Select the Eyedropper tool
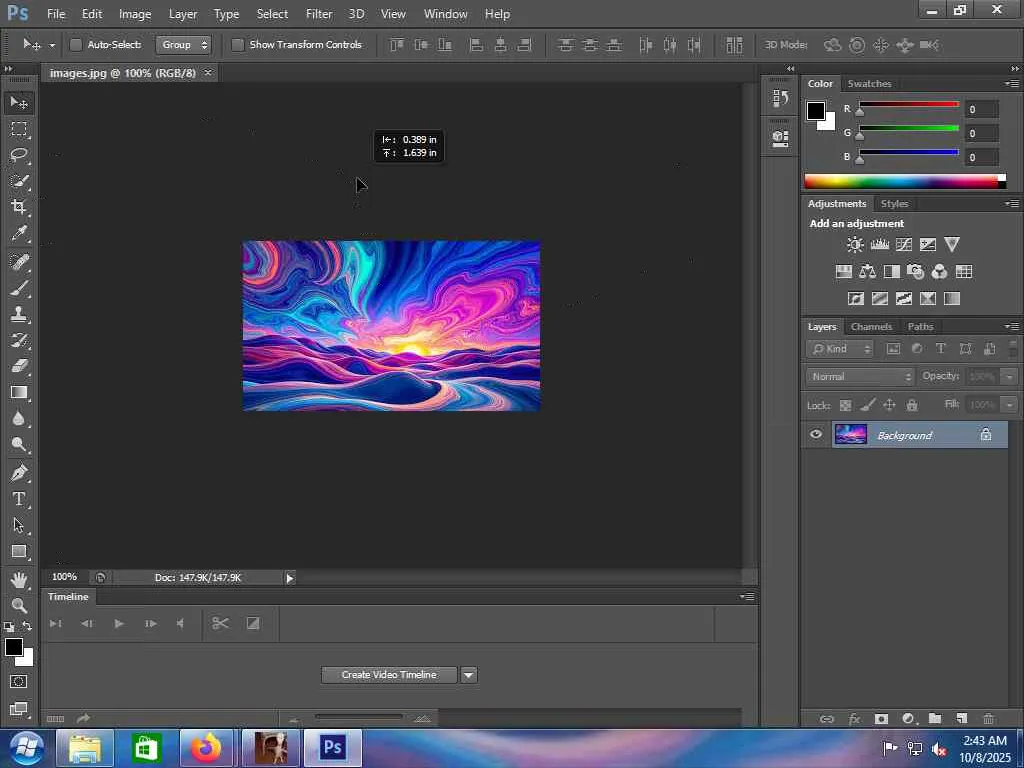This screenshot has height=768, width=1024. (x=19, y=233)
